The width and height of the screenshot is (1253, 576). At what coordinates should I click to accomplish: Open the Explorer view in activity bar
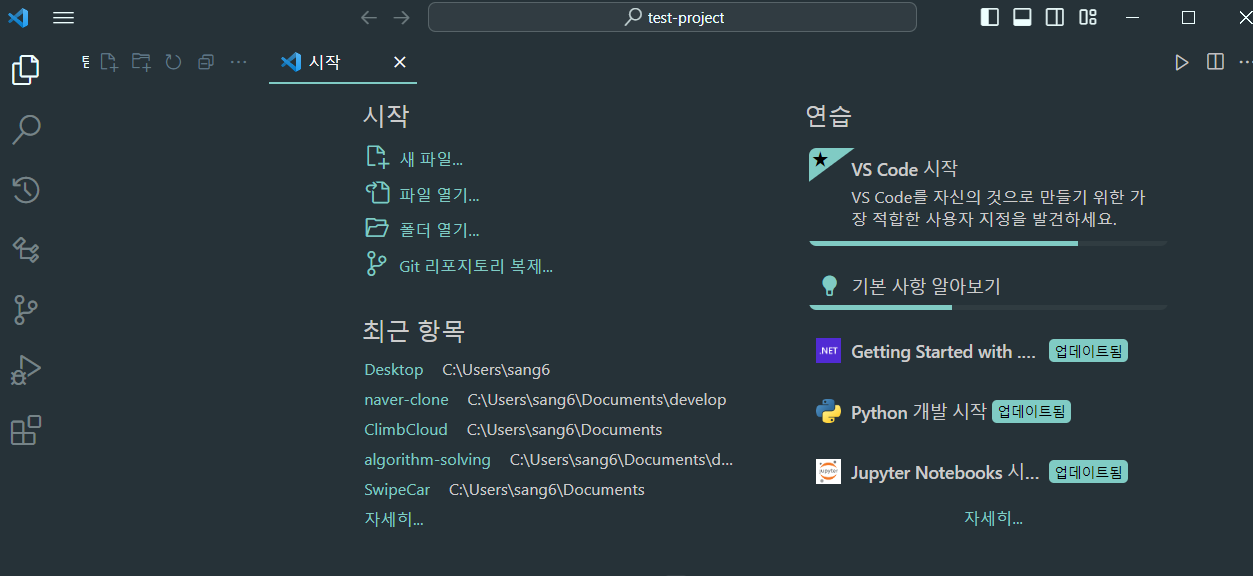click(25, 69)
